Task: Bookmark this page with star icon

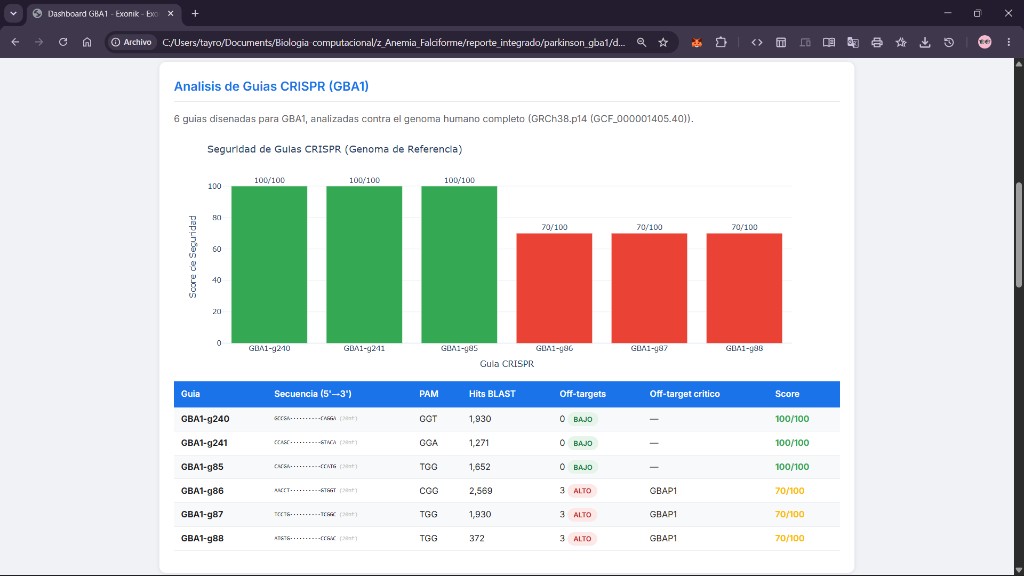Action: (x=664, y=42)
